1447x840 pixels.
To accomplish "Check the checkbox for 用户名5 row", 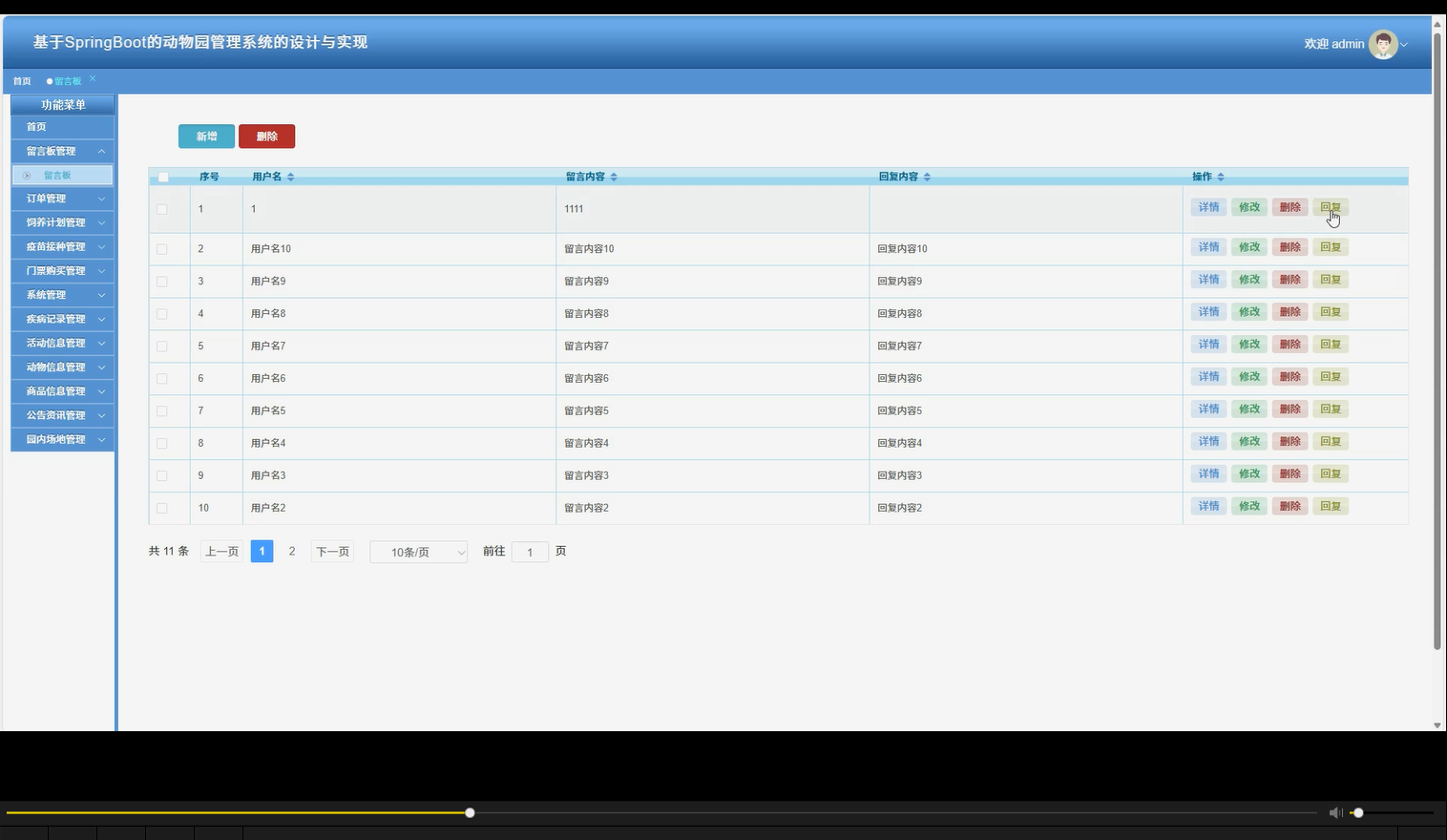I will pyautogui.click(x=161, y=411).
